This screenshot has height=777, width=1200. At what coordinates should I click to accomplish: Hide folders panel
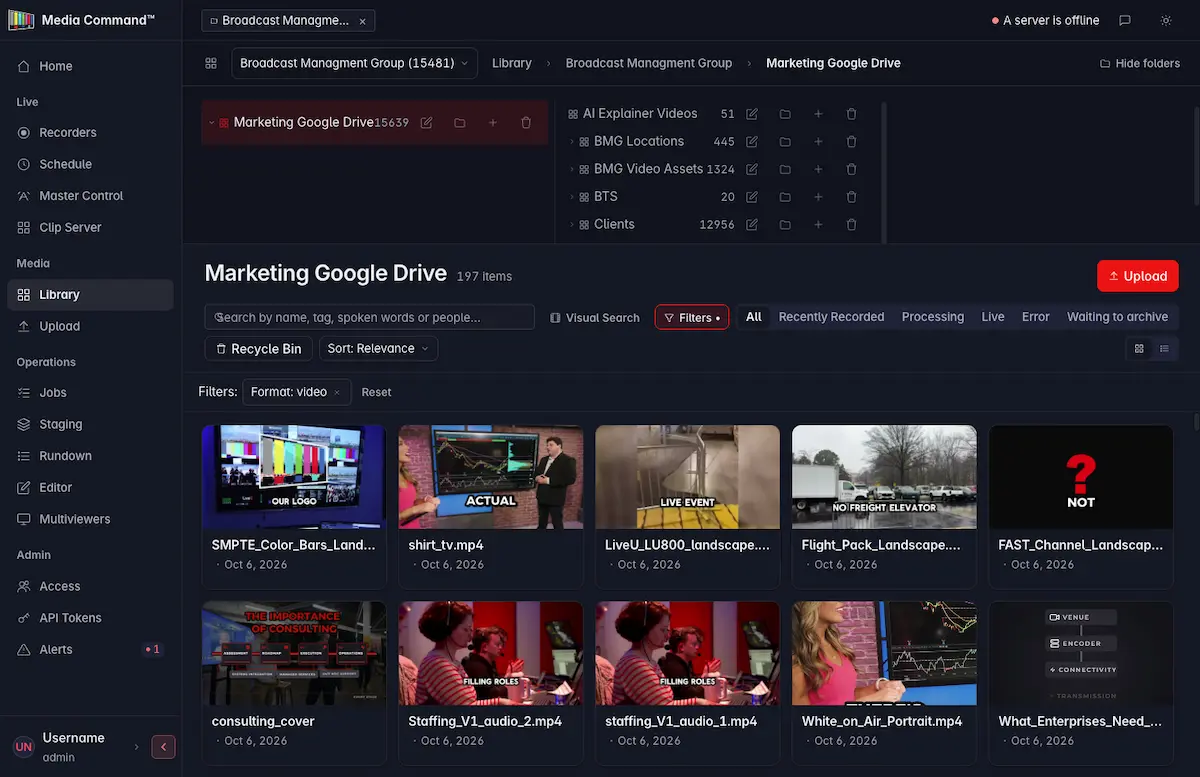coord(1140,63)
